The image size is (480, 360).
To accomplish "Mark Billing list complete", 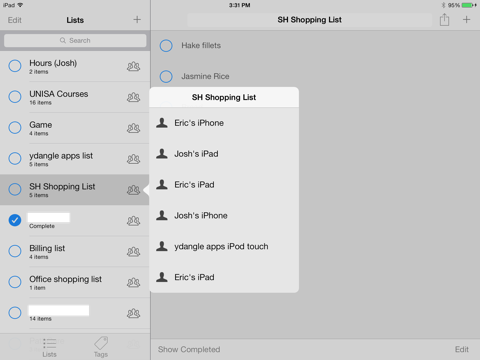I will pos(15,251).
